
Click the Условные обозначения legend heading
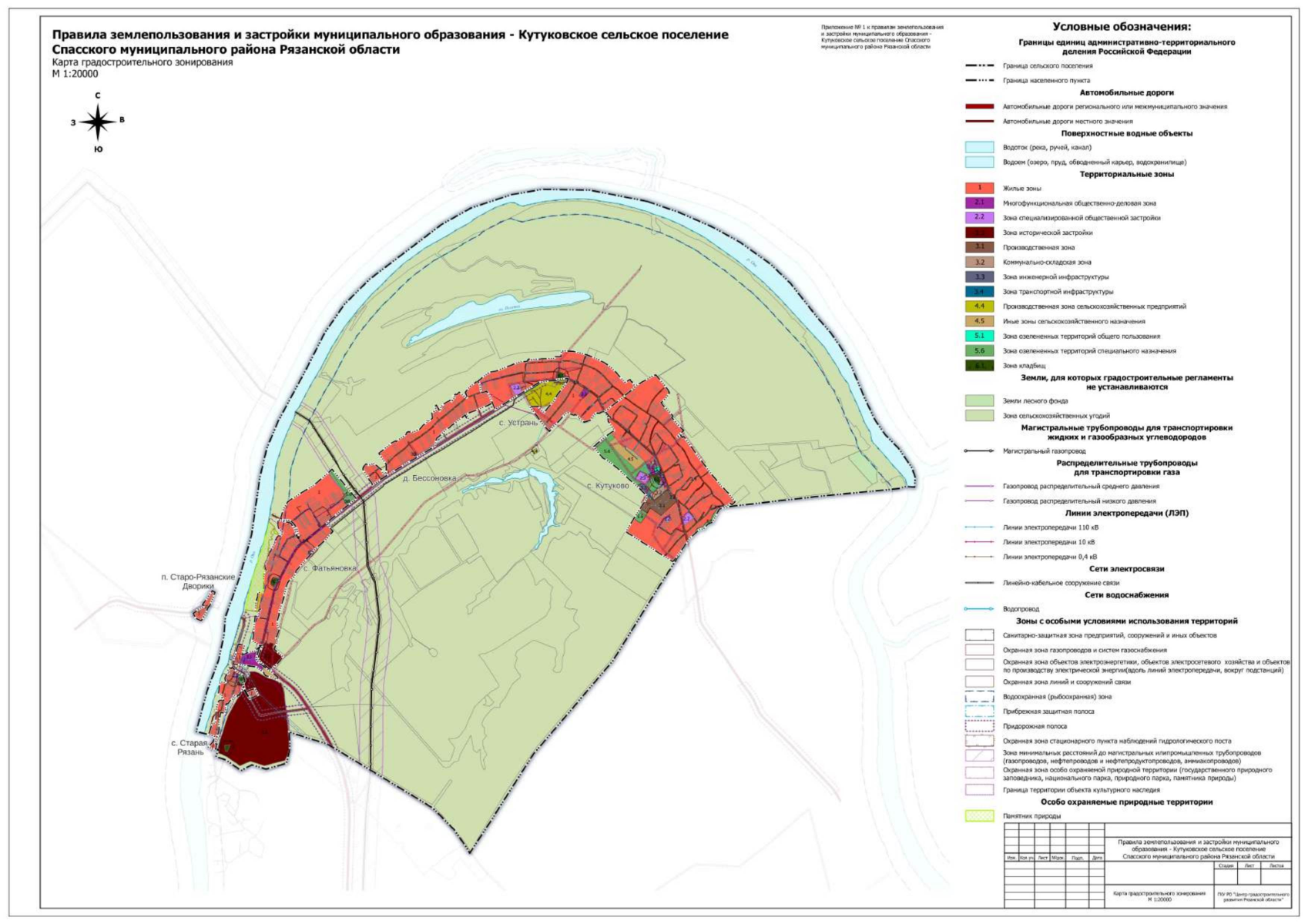tap(1121, 27)
